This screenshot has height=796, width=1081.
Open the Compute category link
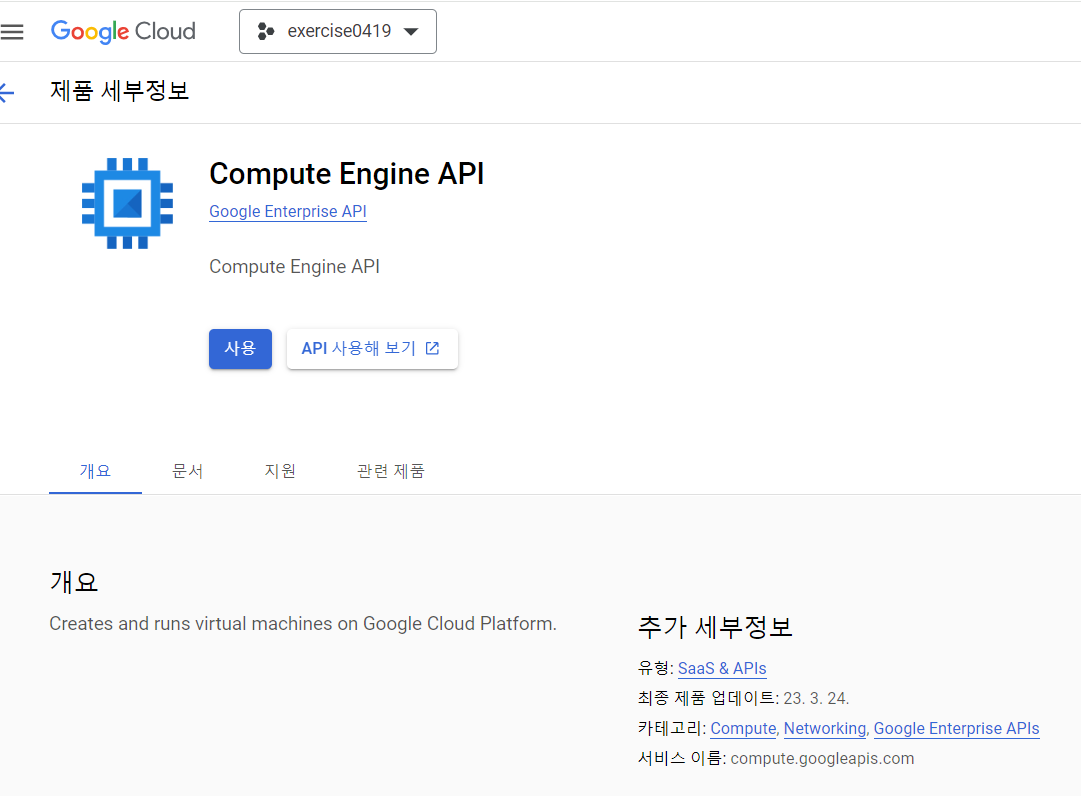point(743,728)
